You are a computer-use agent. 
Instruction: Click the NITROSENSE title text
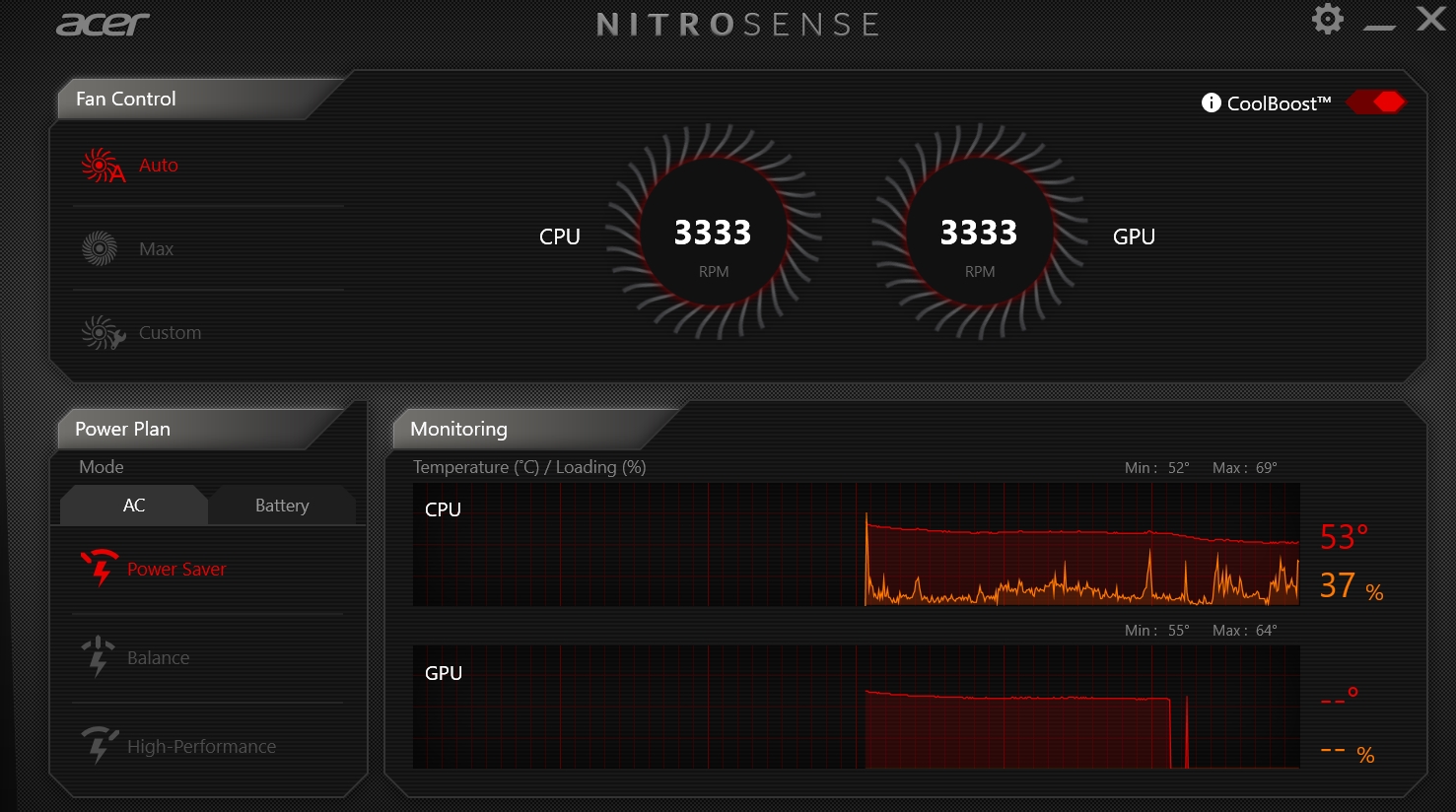pyautogui.click(x=738, y=25)
